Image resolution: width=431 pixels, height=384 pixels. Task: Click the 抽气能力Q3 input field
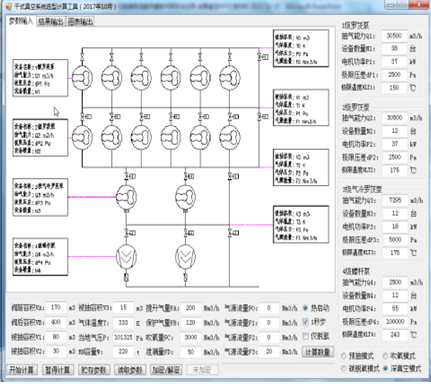point(395,200)
